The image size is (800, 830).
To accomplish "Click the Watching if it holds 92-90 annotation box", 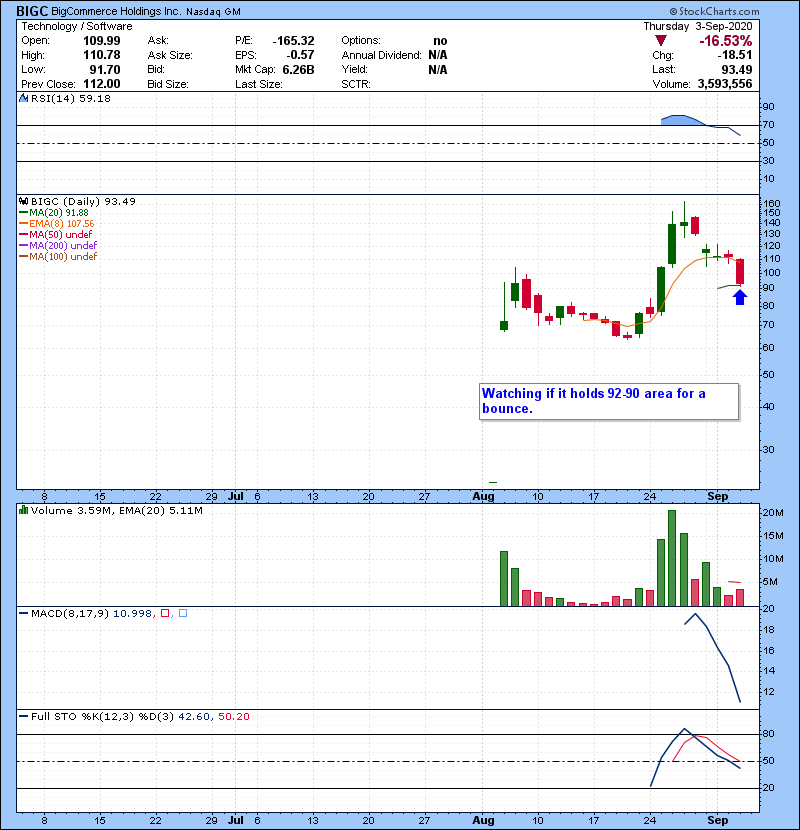I will [x=609, y=401].
